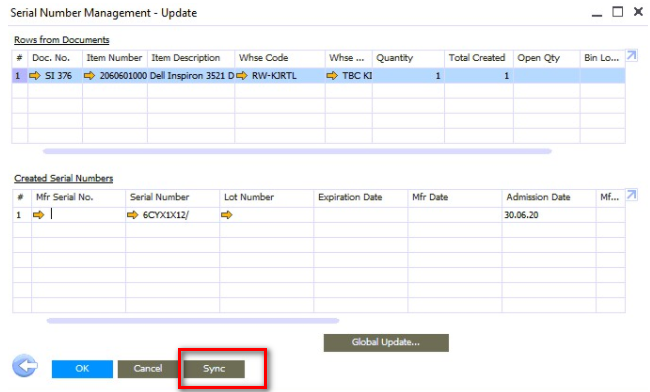Confirm with the OK button
Image resolution: width=650 pixels, height=392 pixels.
pos(82,369)
